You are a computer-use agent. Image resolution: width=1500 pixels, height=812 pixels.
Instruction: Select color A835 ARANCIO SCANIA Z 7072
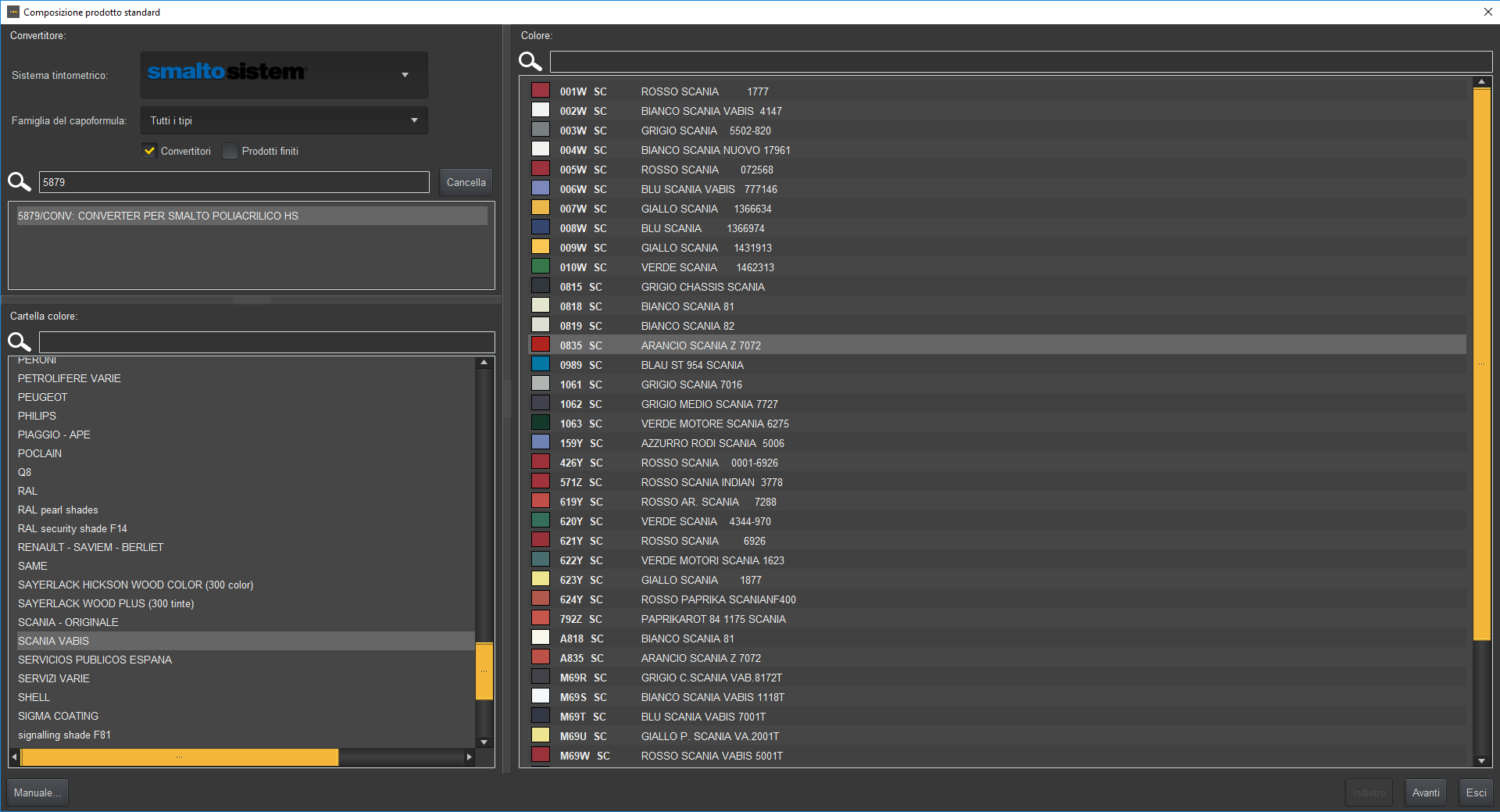[x=997, y=657]
